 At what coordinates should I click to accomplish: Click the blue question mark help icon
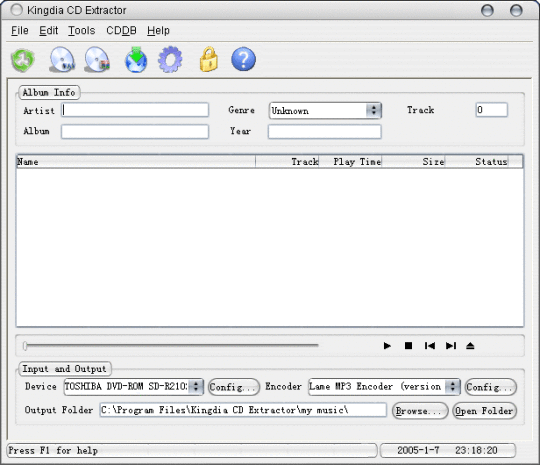point(243,59)
